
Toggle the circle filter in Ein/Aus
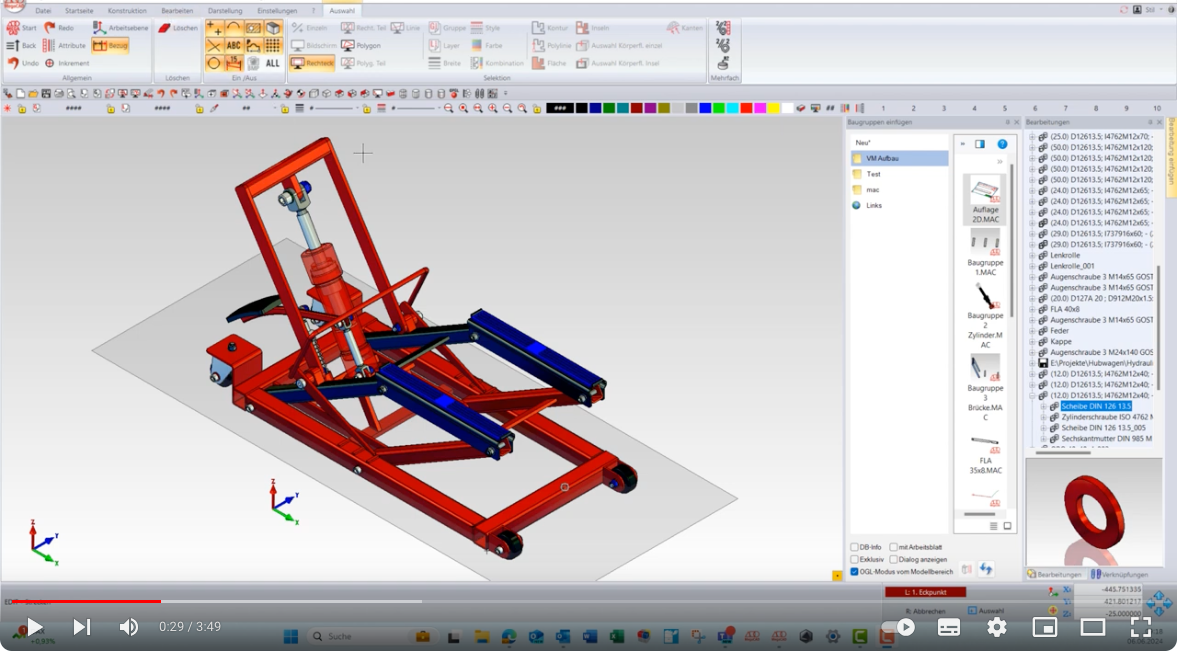tap(214, 64)
